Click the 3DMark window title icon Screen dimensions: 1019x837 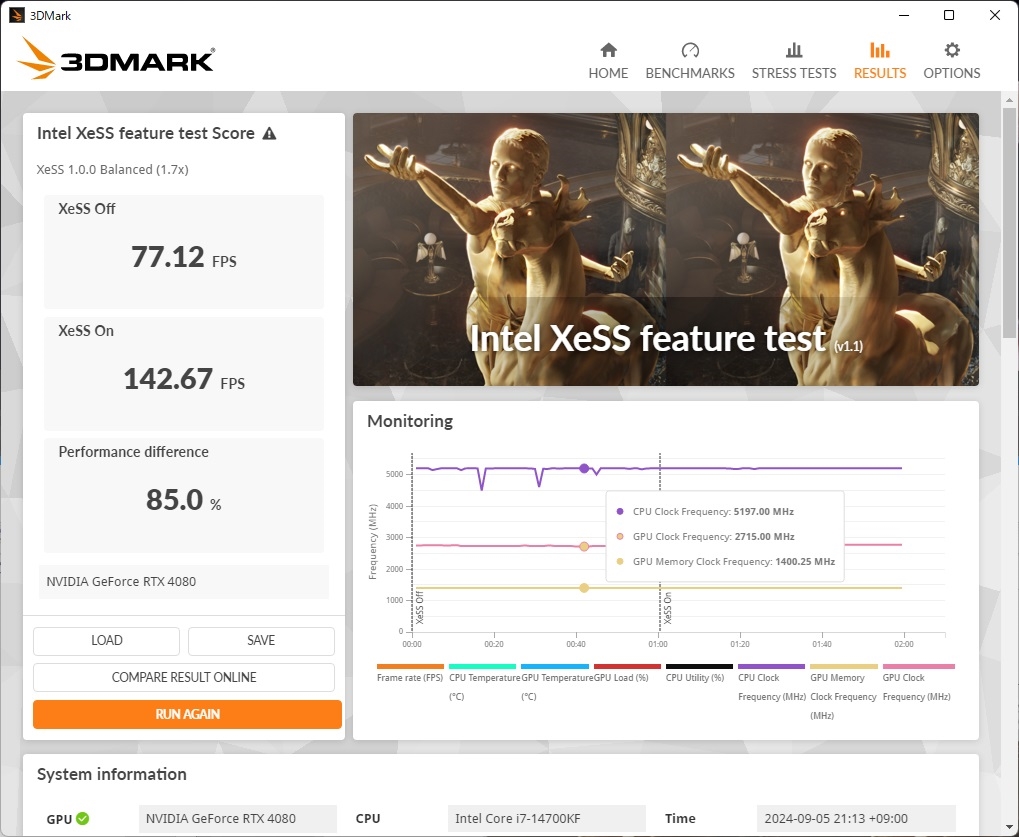click(16, 15)
